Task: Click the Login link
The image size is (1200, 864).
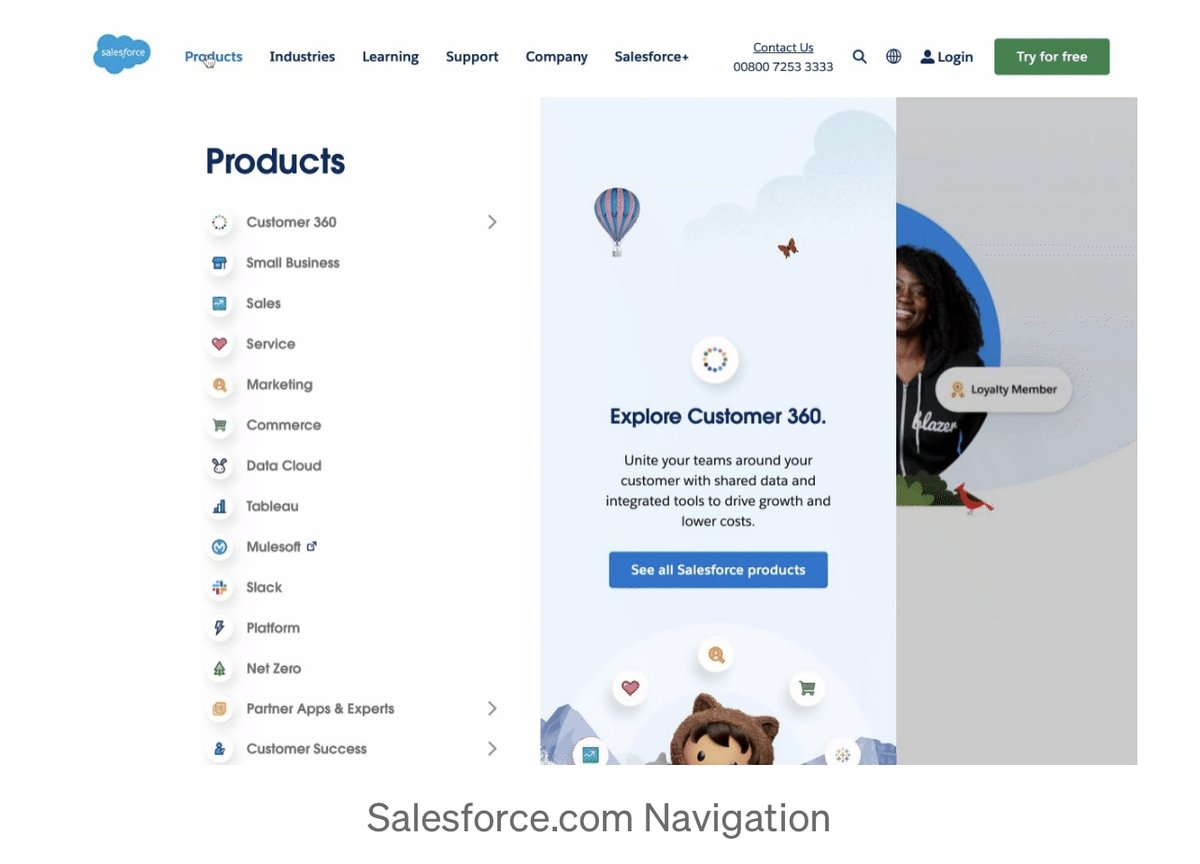Action: coord(947,57)
